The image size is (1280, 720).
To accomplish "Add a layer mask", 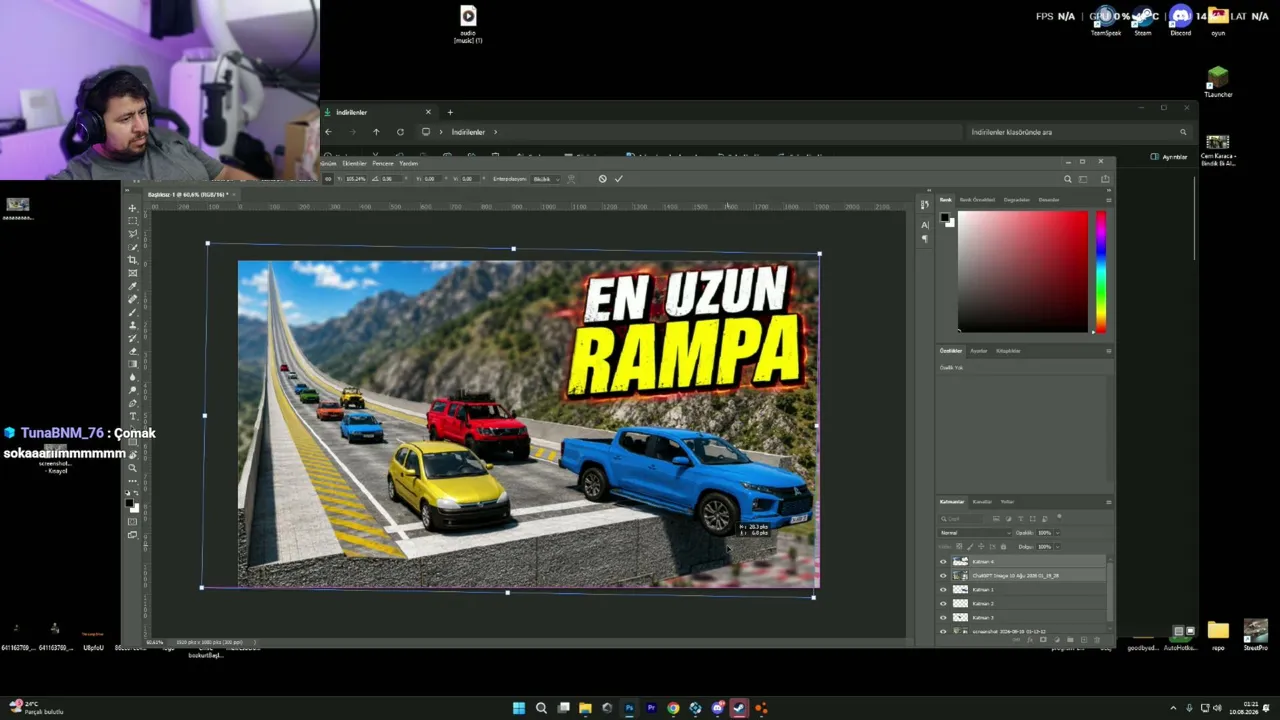I will click(x=1044, y=640).
